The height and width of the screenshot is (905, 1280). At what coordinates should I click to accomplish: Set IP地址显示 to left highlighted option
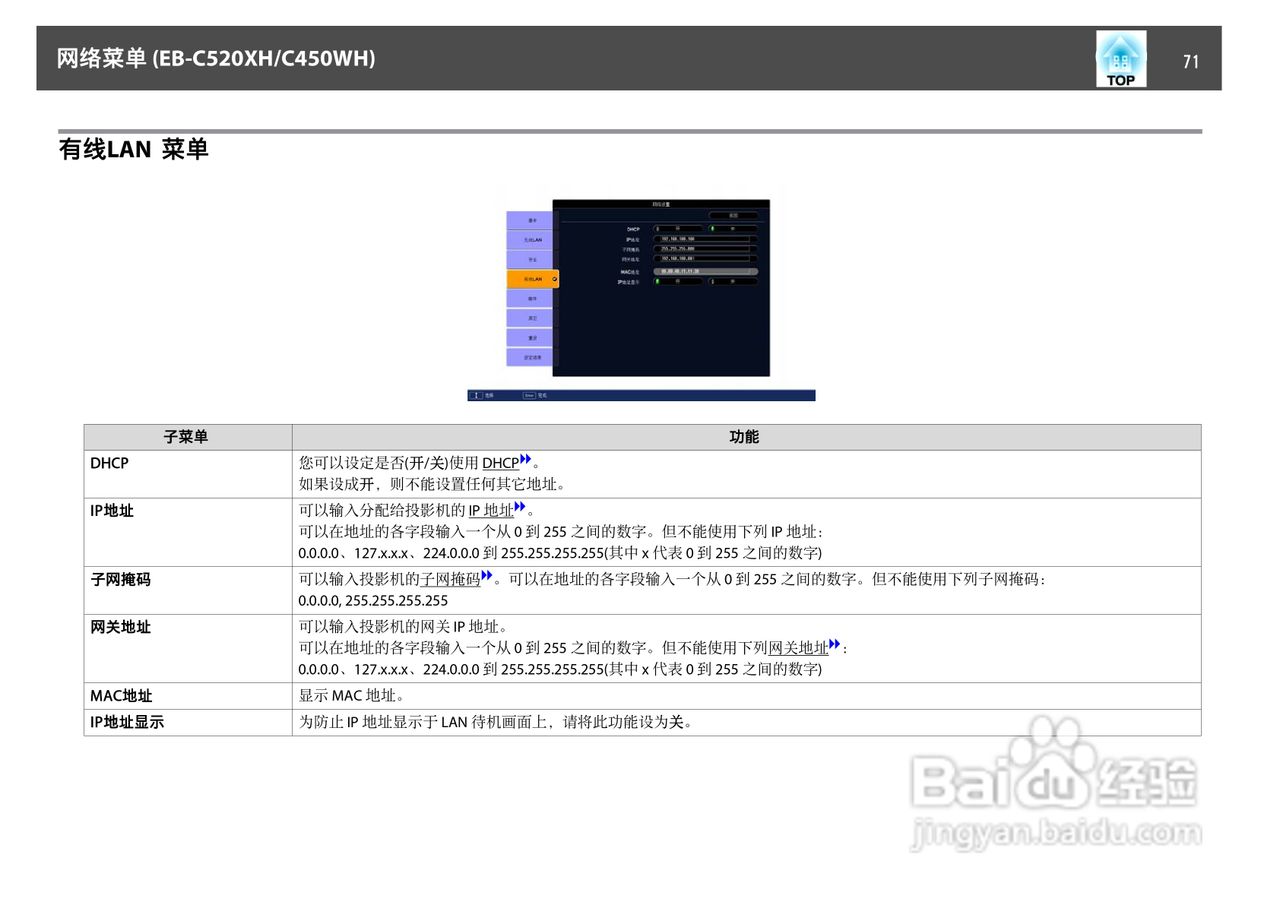pyautogui.click(x=678, y=281)
